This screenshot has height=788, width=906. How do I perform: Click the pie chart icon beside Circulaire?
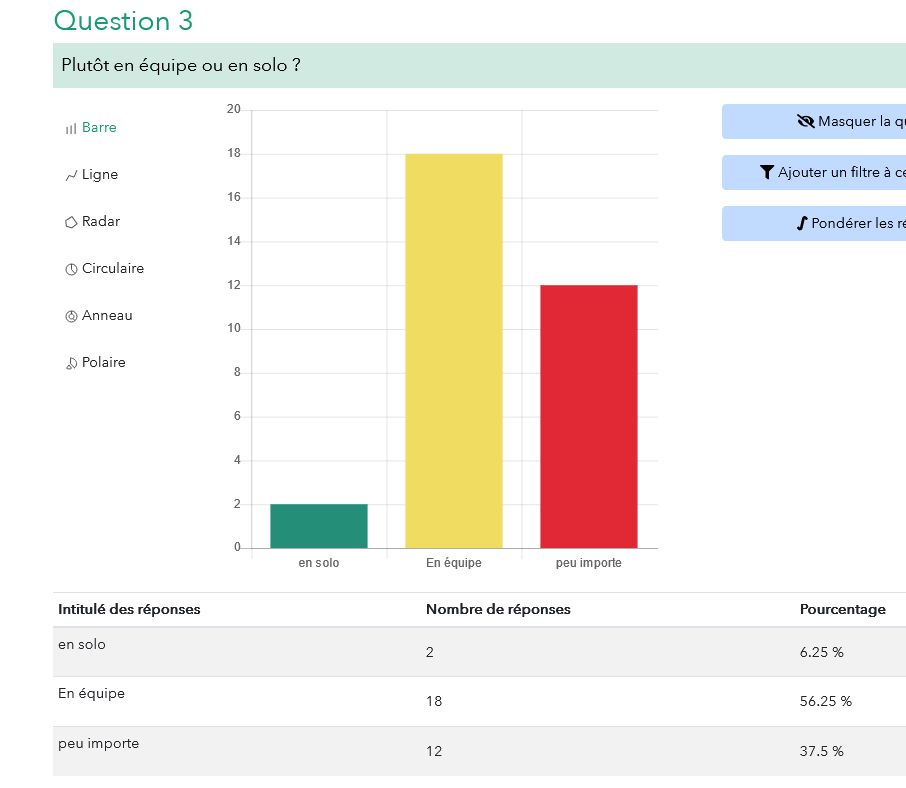(x=71, y=270)
